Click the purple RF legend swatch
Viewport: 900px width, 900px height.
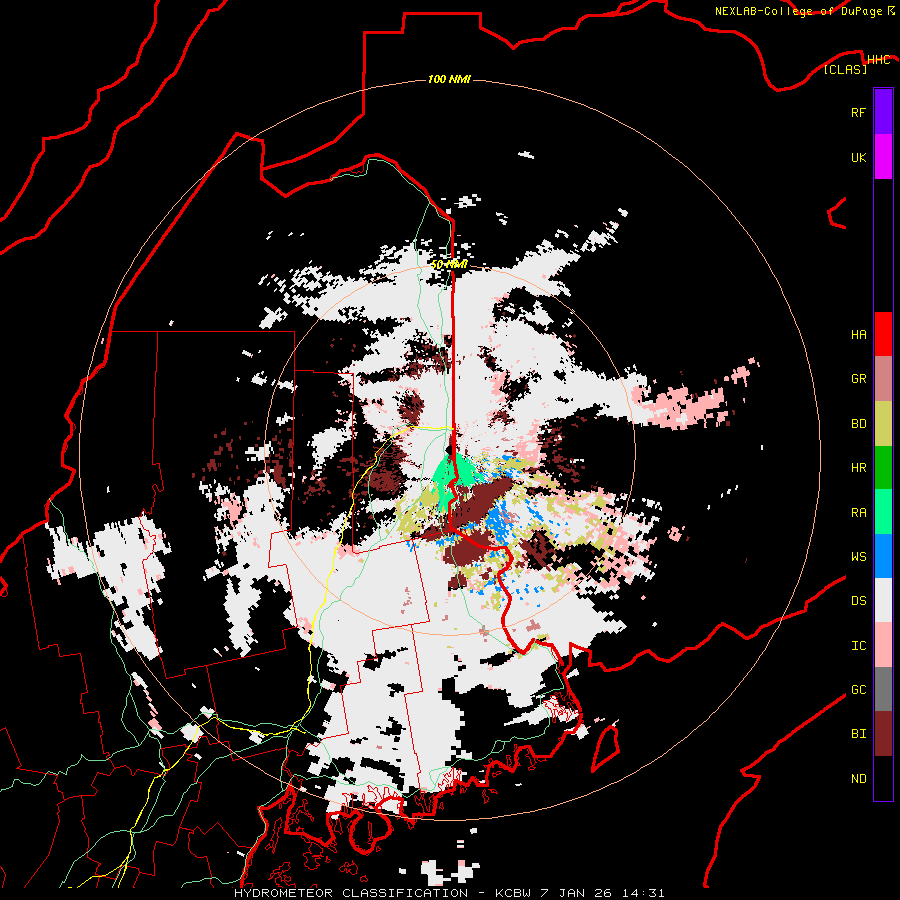pyautogui.click(x=883, y=112)
